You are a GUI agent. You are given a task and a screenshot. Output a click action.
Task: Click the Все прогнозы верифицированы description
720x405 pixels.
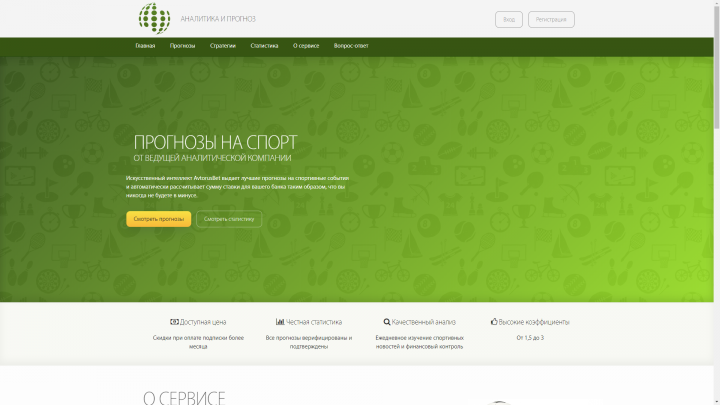309,342
